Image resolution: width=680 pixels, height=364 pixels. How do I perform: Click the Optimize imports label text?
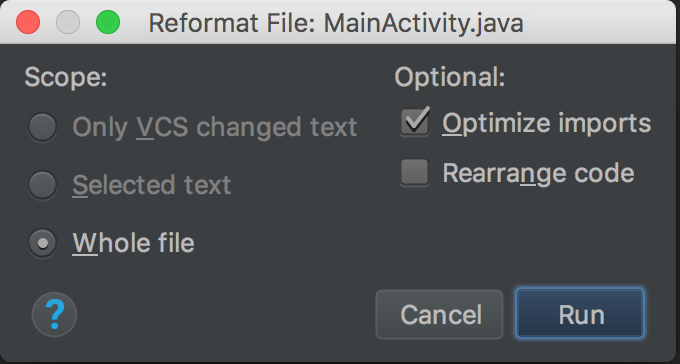coord(546,124)
